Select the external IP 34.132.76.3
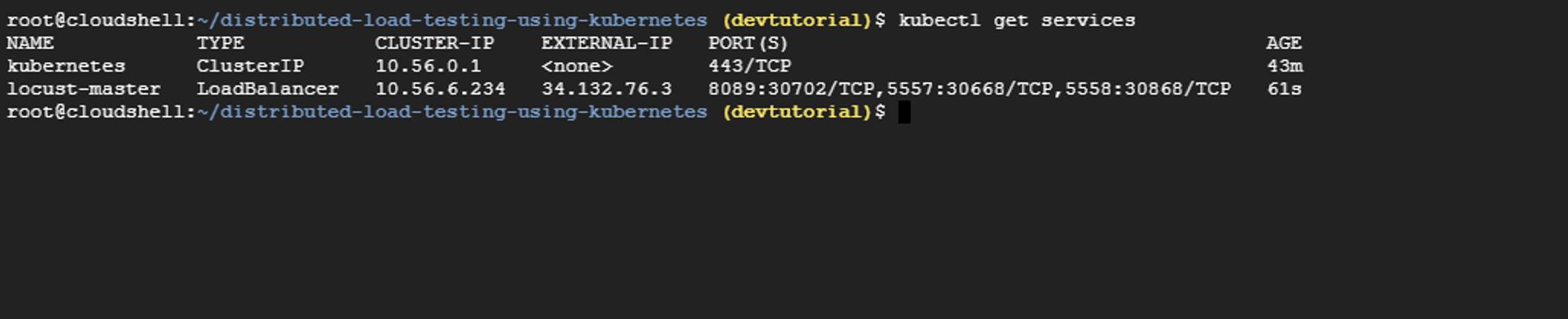The image size is (1568, 319). tap(607, 89)
